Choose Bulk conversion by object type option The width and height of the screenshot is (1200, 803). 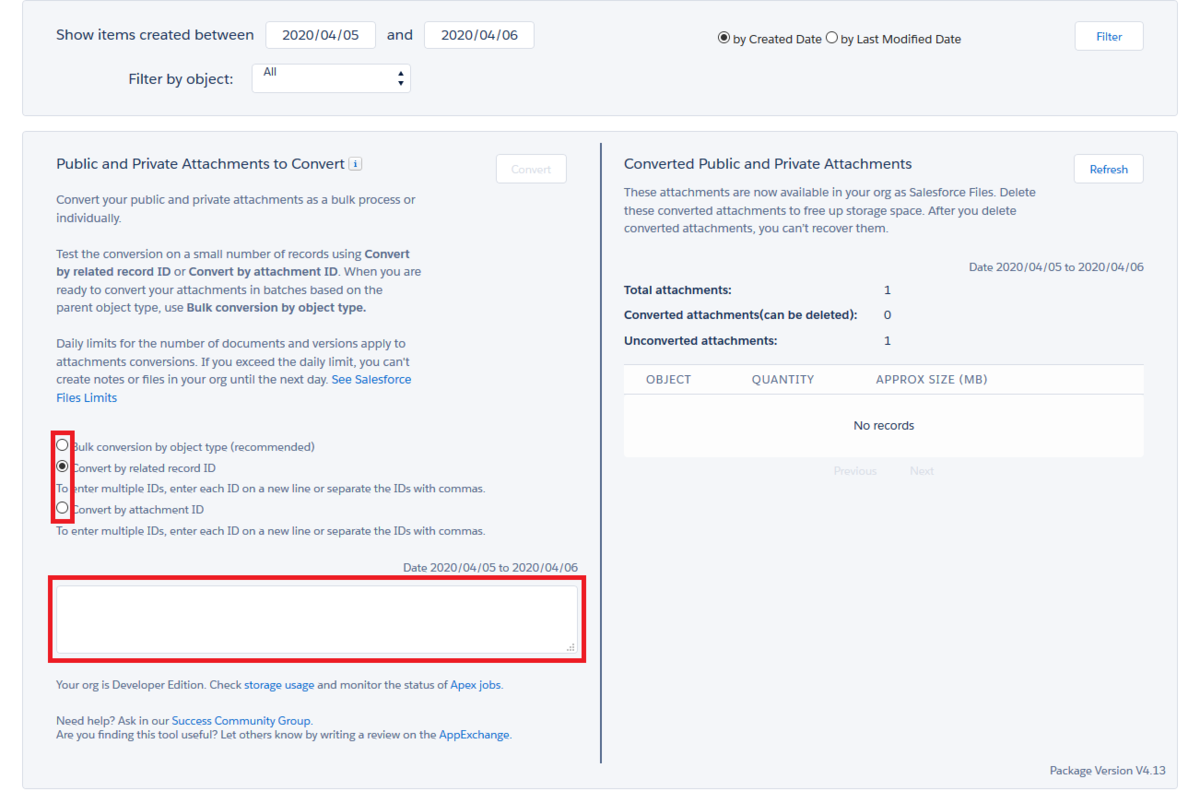tap(63, 445)
